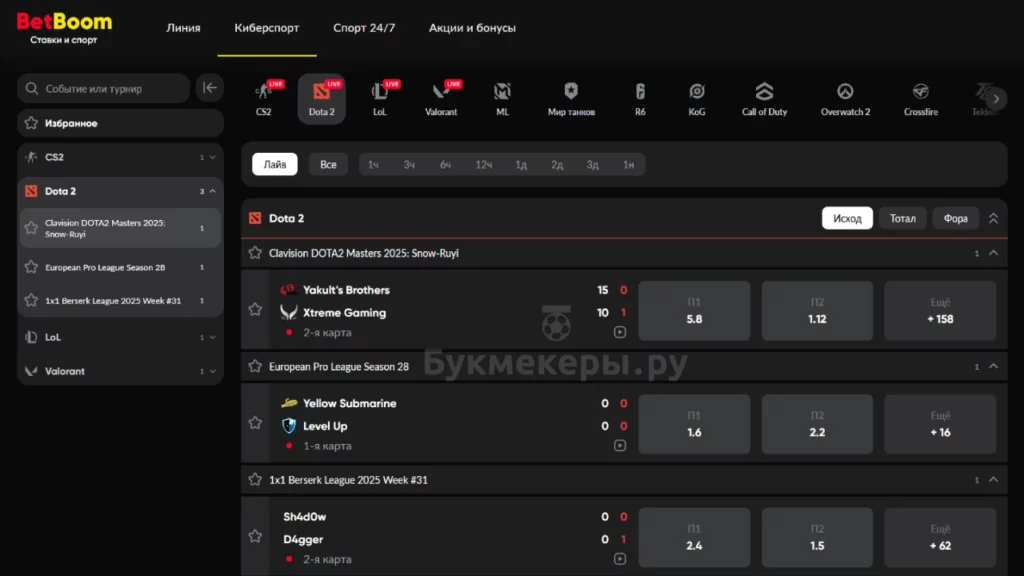Filter events by 1ч
This screenshot has height=576, width=1024.
point(373,165)
